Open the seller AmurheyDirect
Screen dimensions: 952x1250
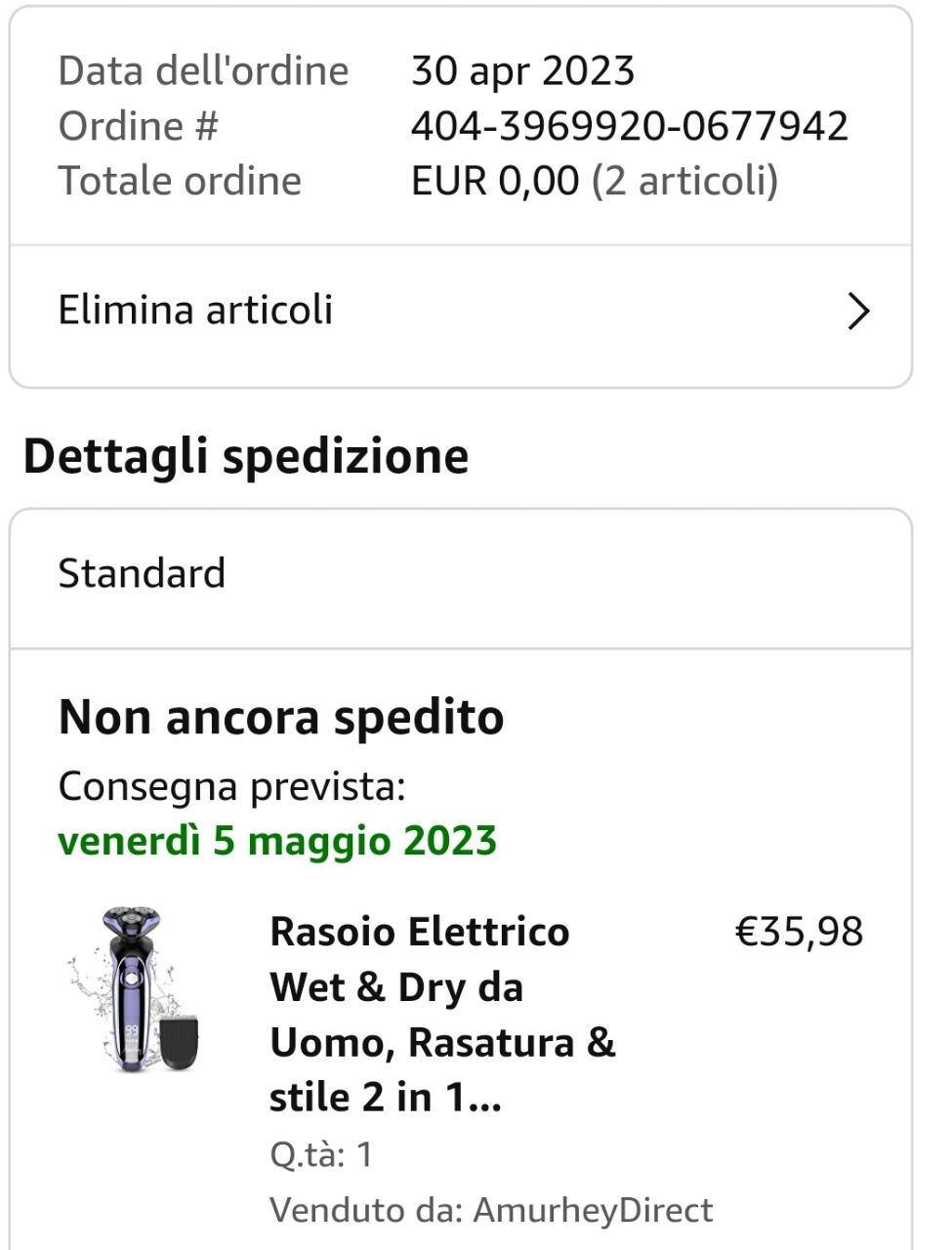pyautogui.click(x=593, y=1210)
